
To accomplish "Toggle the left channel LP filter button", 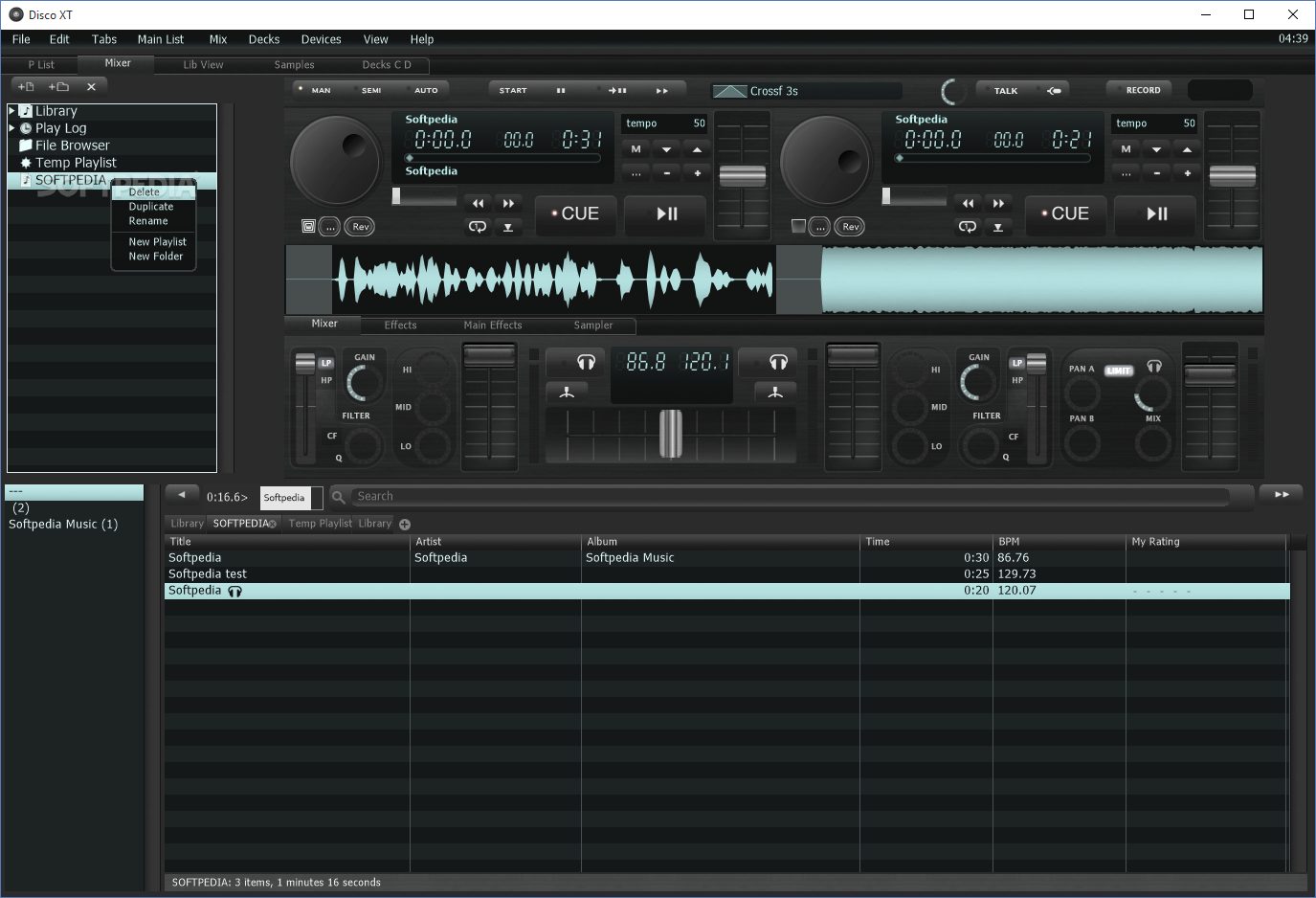I will click(x=326, y=363).
